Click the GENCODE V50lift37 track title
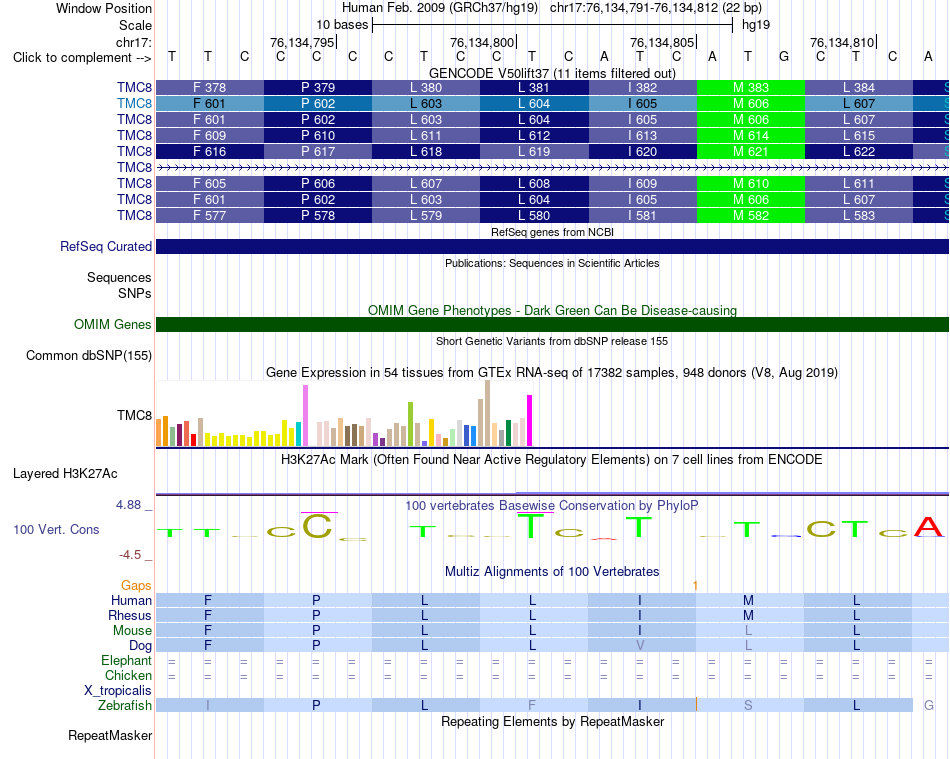Viewport: 950px width, 759px height. pyautogui.click(x=552, y=73)
